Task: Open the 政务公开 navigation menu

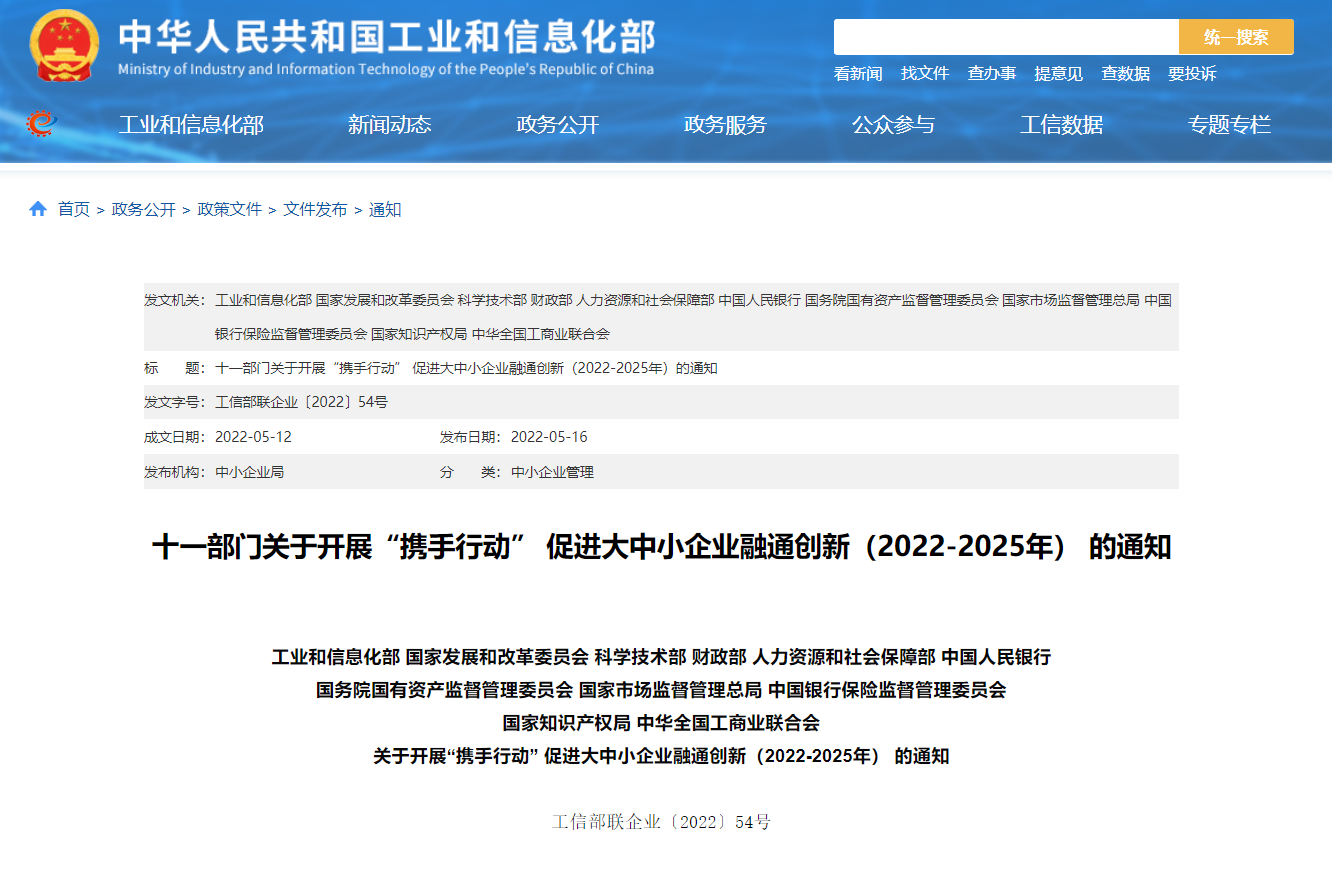Action: [x=557, y=125]
